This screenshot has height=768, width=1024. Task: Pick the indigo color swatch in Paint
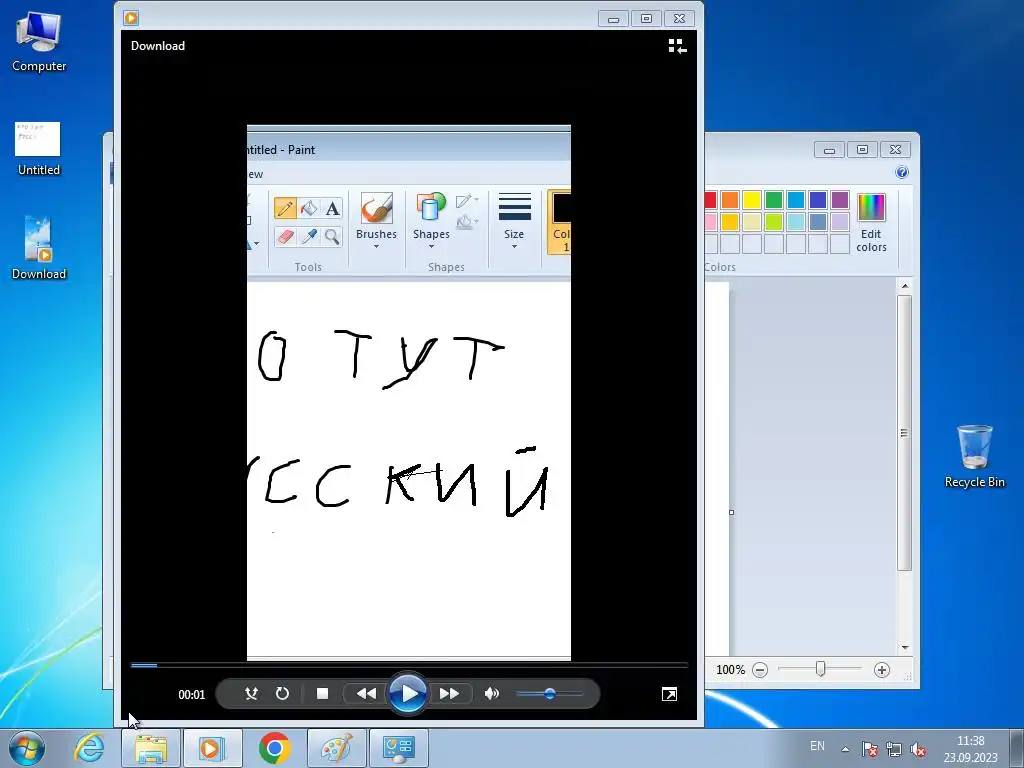point(818,200)
